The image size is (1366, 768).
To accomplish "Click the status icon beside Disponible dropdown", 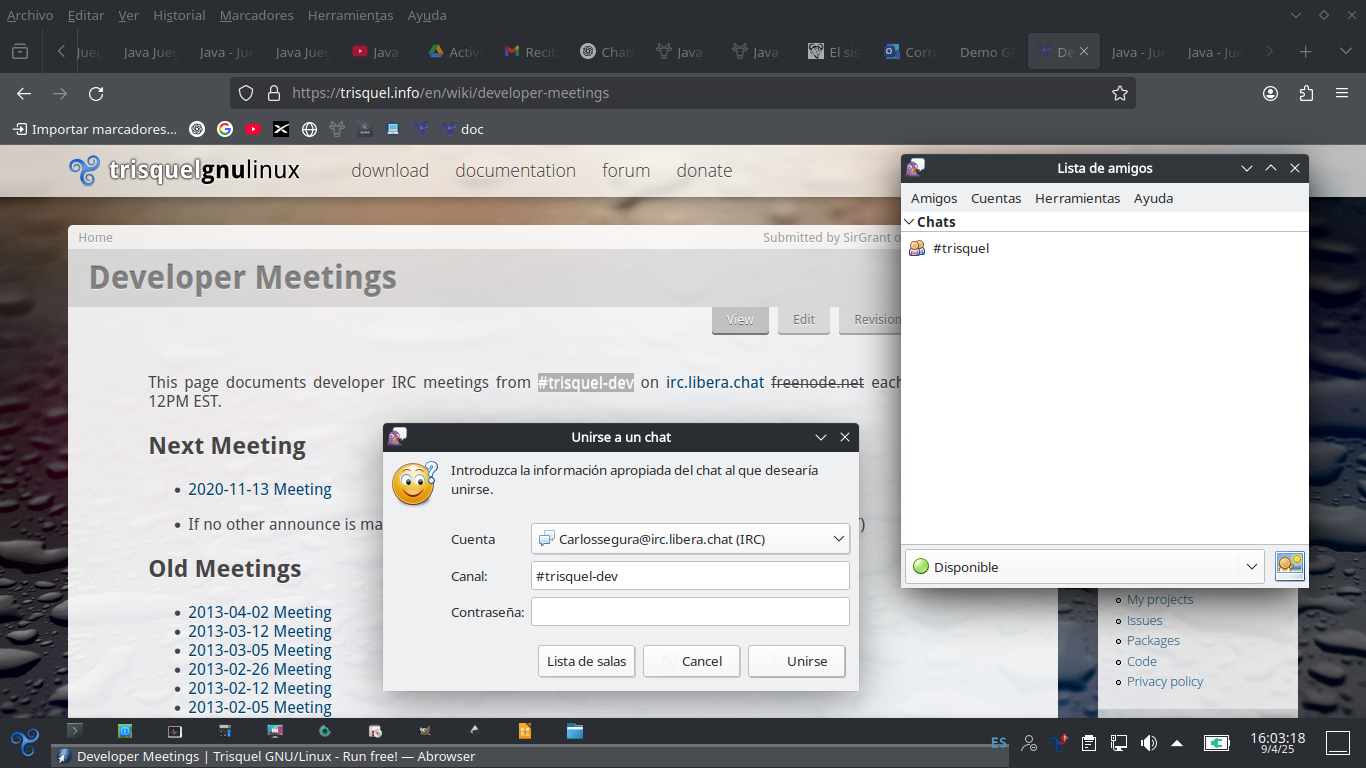I will coord(1290,566).
